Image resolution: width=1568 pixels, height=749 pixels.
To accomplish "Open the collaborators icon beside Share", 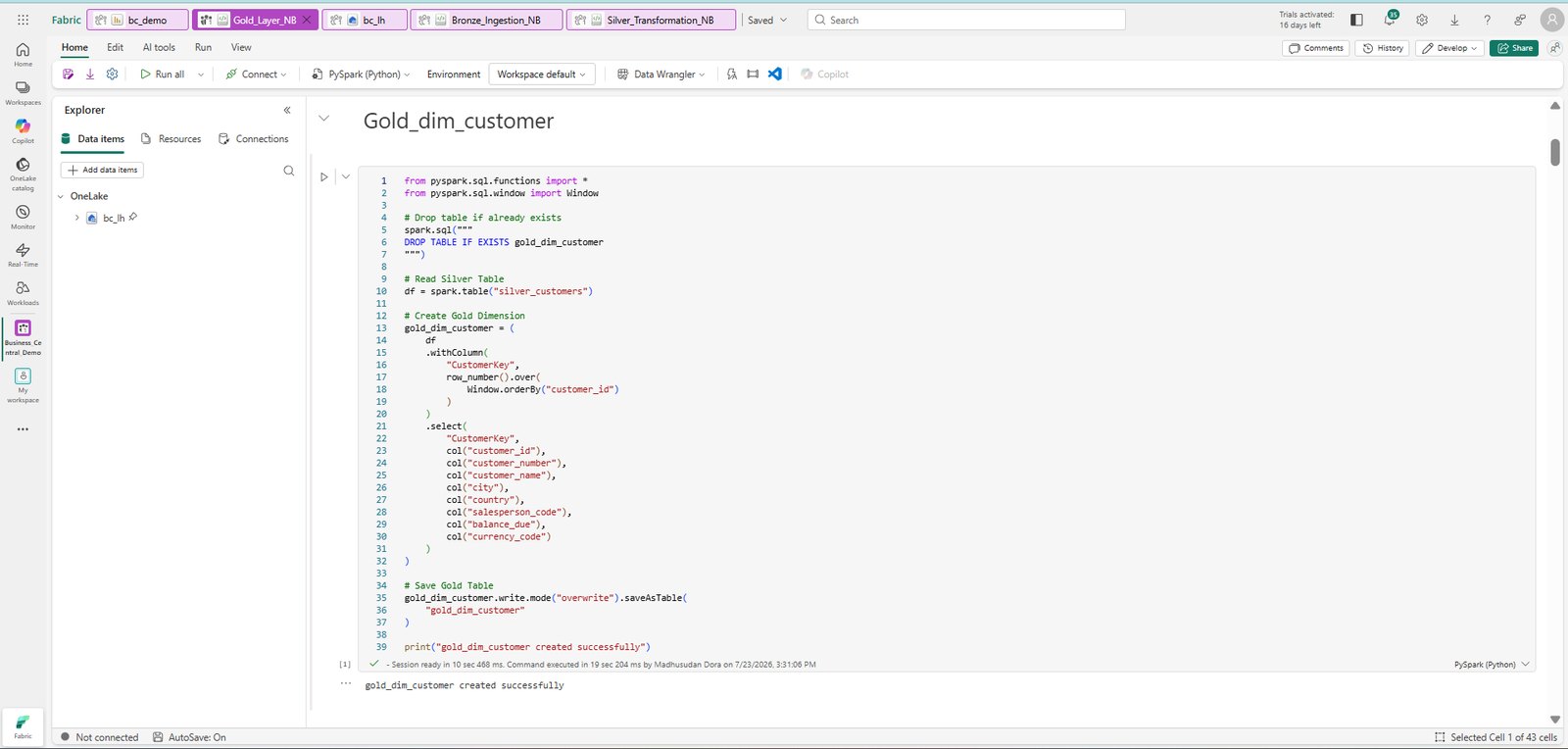I will click(1554, 48).
